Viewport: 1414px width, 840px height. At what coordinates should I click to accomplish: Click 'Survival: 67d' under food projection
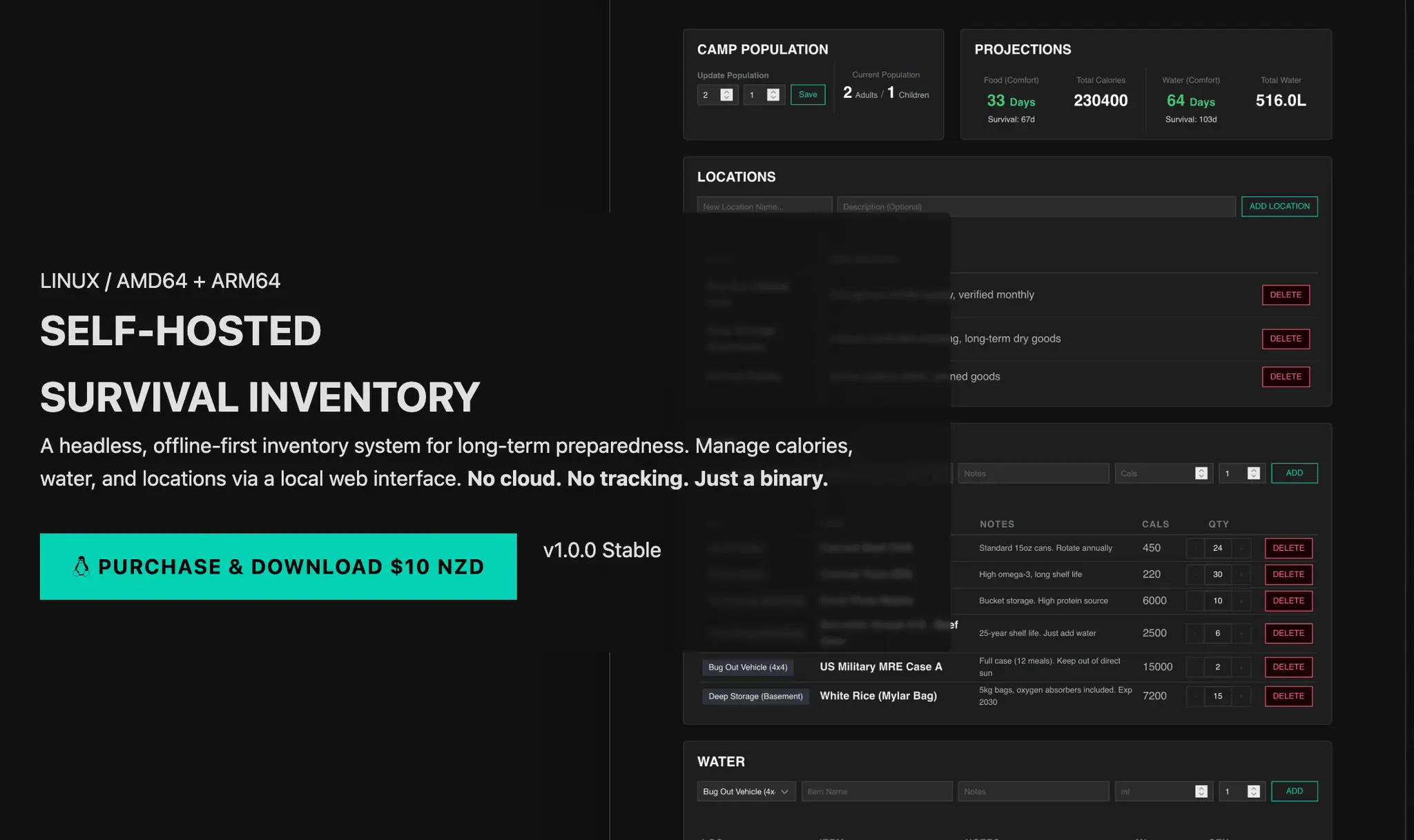coord(1011,119)
